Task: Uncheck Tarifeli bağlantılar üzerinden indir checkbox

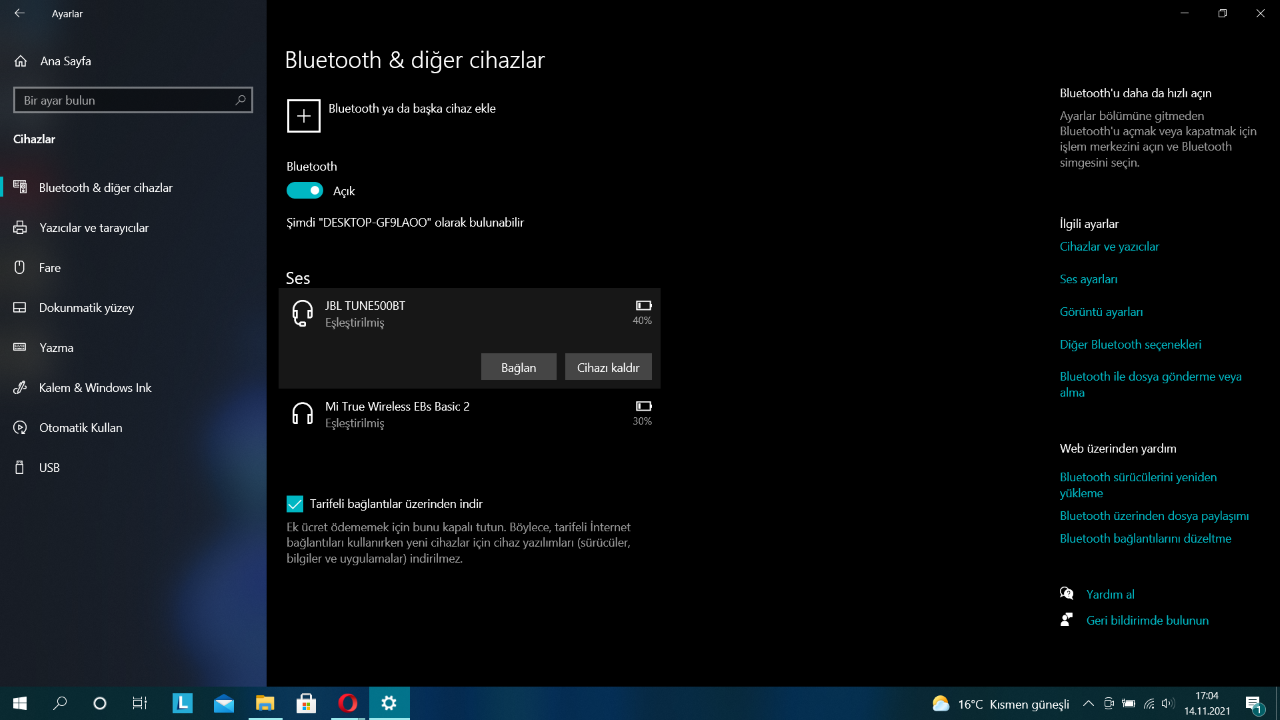Action: pos(295,504)
